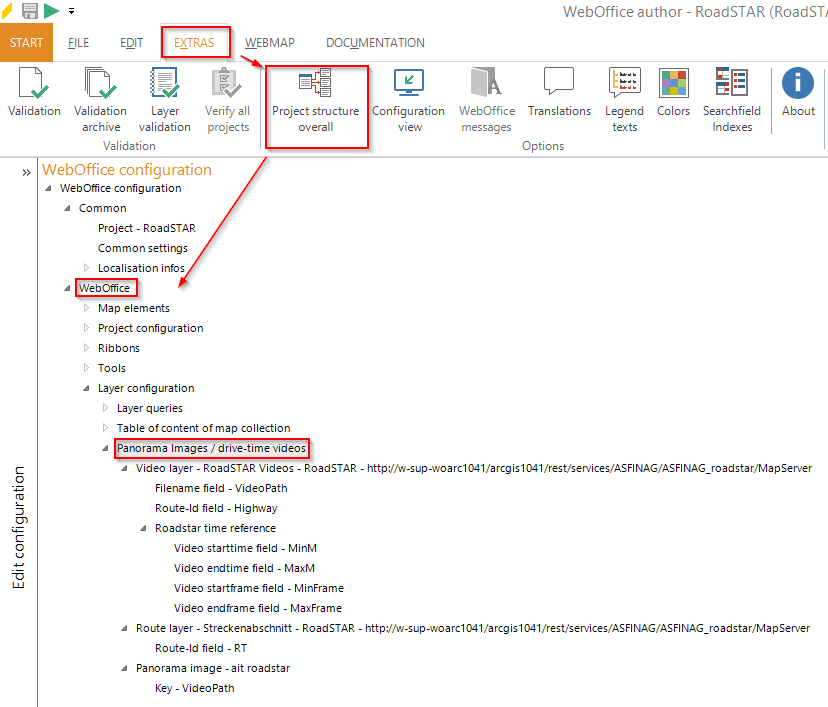Switch to the EXTRAS ribbon tab
This screenshot has width=828, height=707.
coord(196,42)
